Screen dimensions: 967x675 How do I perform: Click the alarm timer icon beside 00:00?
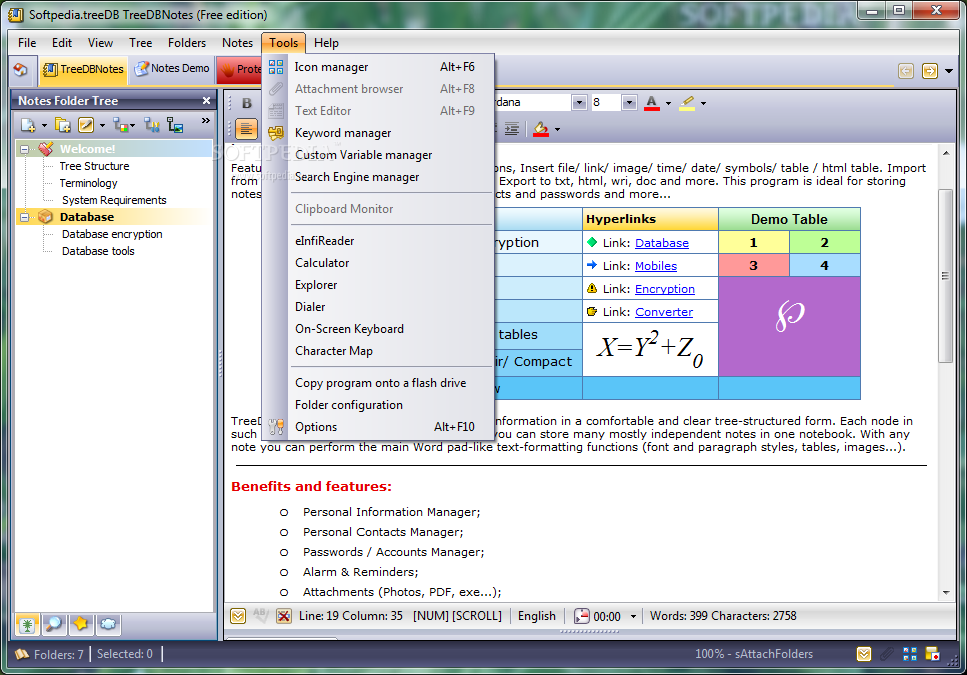coord(582,616)
